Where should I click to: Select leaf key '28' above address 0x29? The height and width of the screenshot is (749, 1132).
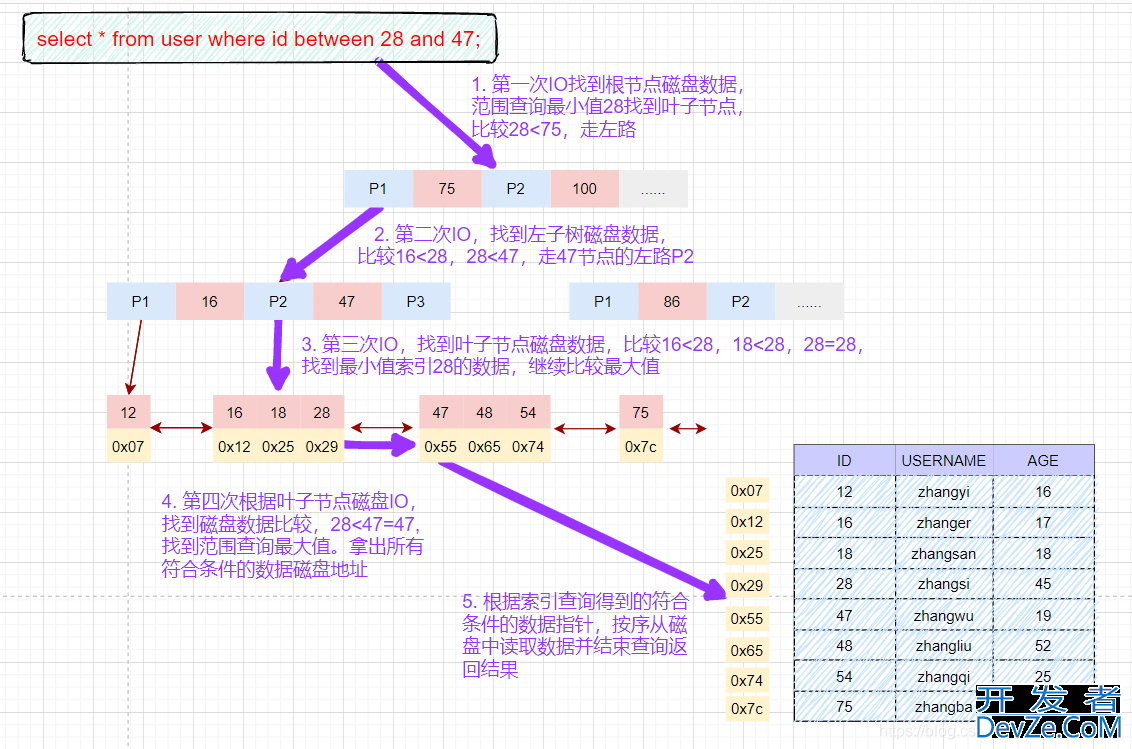pos(322,412)
